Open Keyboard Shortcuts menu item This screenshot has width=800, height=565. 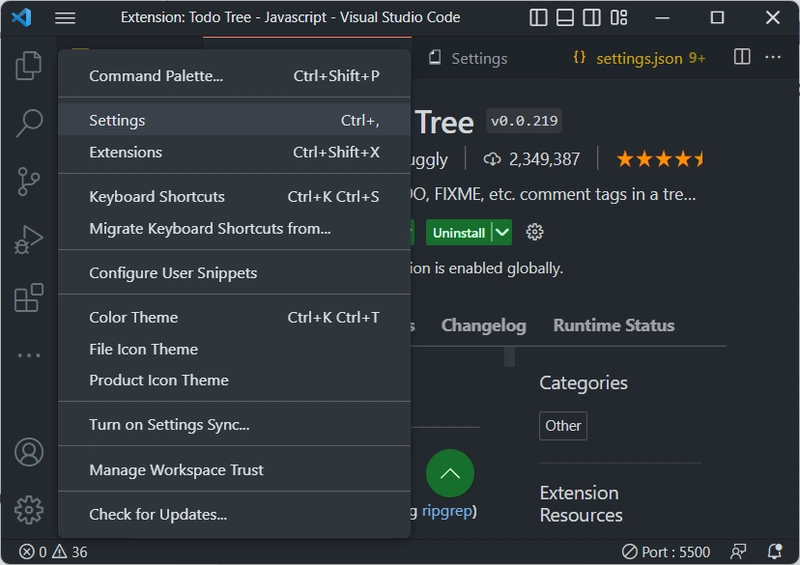click(234, 196)
